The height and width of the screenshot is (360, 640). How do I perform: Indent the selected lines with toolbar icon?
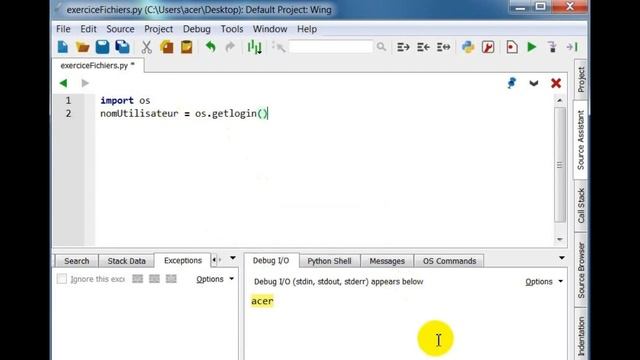tap(403, 47)
